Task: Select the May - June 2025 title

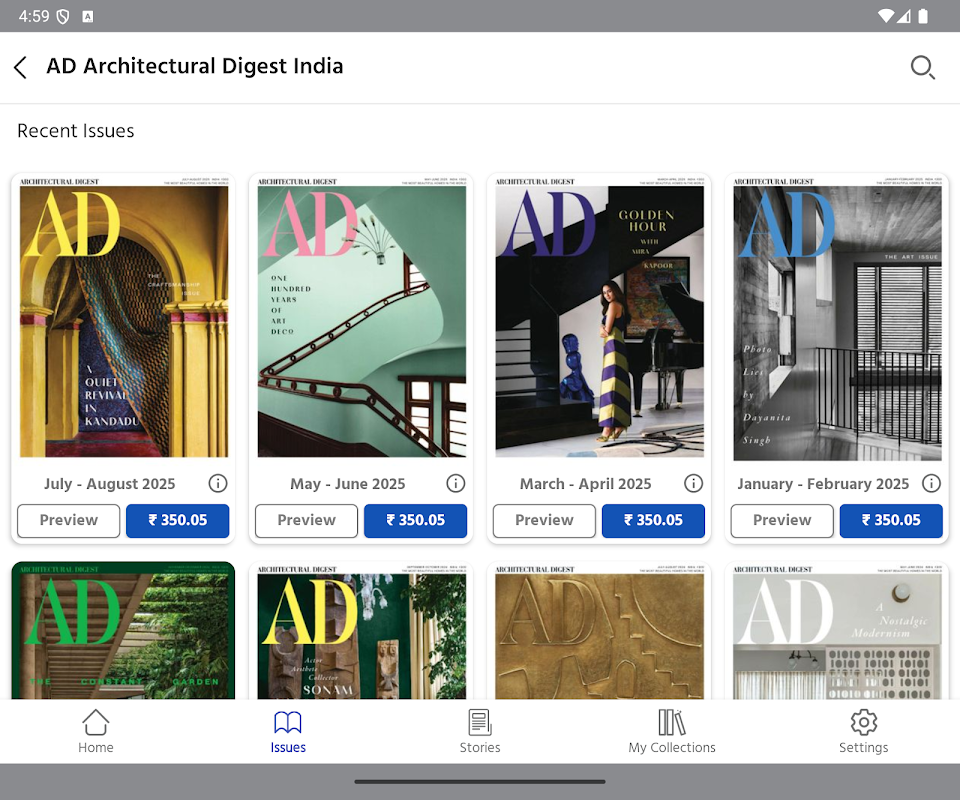Action: click(x=348, y=484)
